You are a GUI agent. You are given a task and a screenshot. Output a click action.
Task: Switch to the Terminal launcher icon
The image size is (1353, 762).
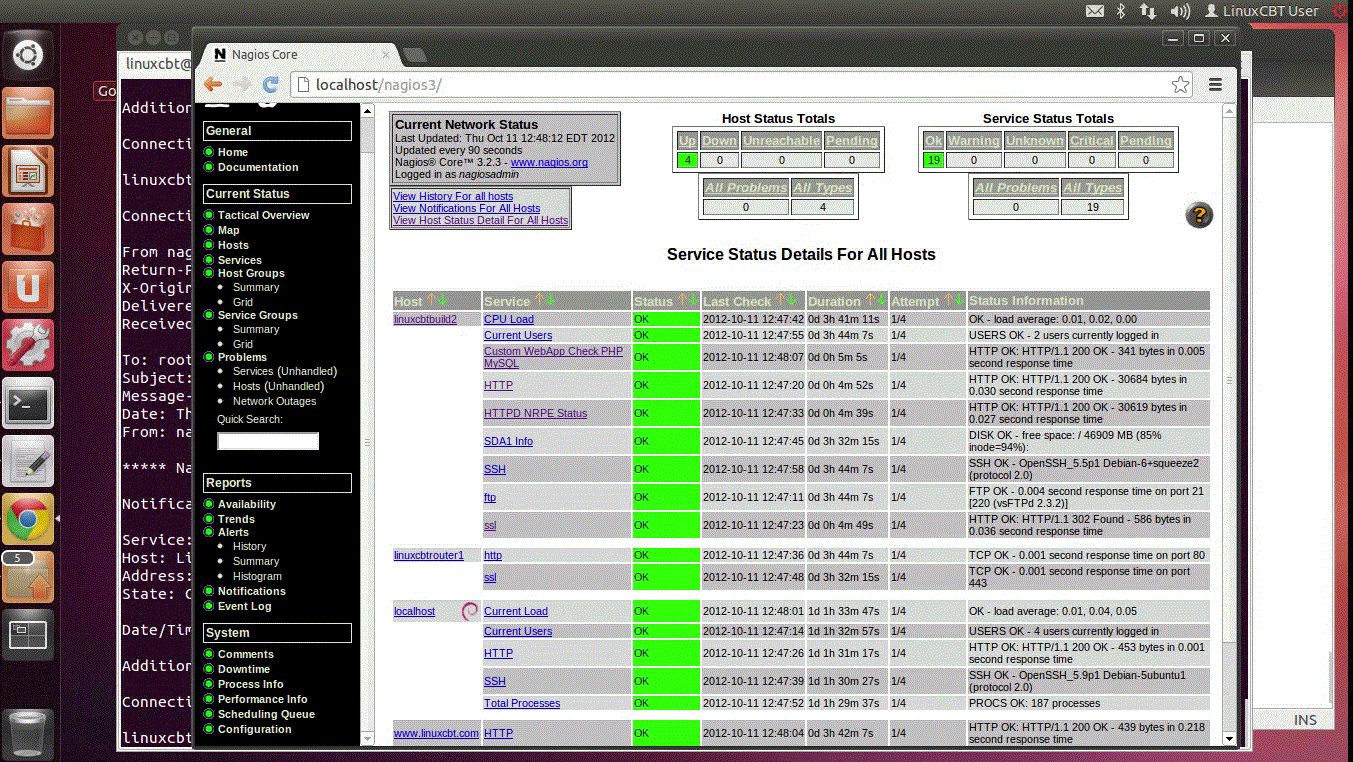click(28, 404)
